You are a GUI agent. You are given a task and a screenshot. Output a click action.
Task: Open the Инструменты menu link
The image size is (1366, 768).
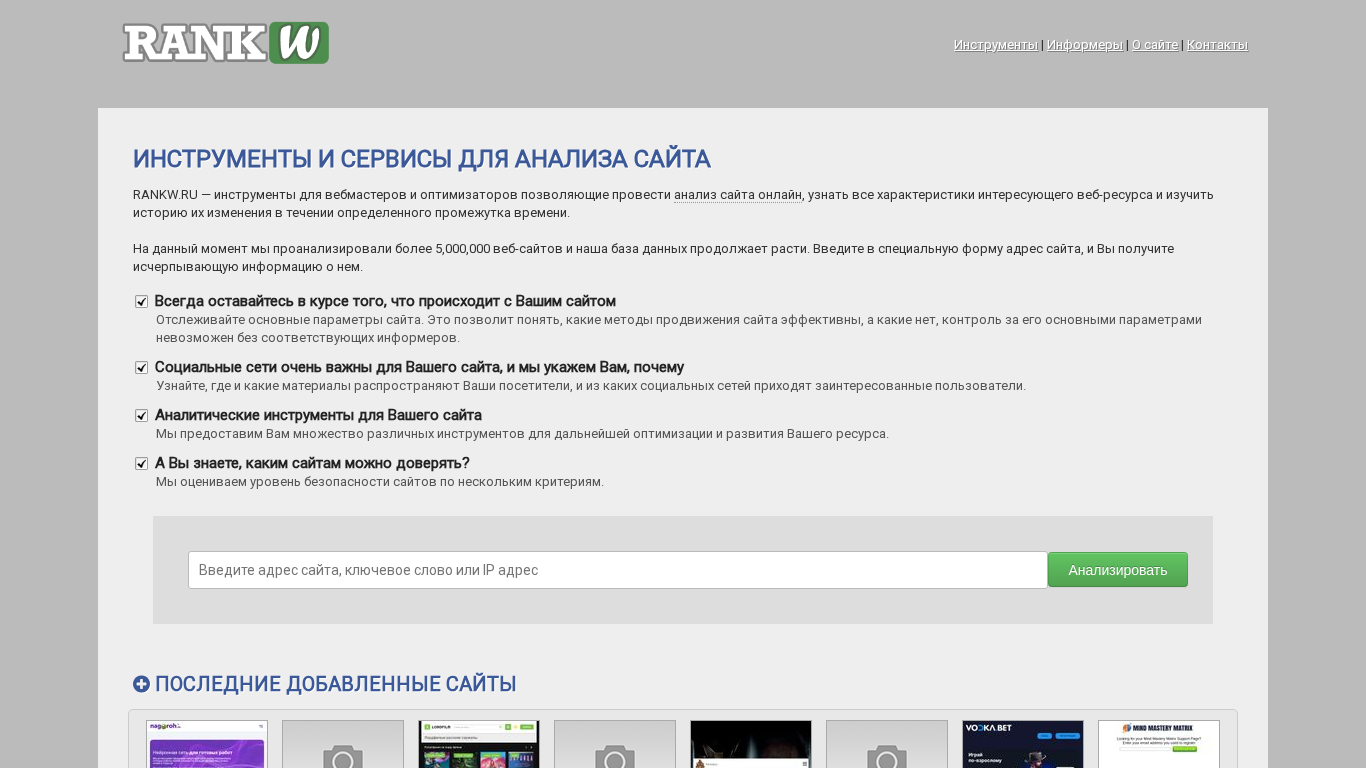995,45
